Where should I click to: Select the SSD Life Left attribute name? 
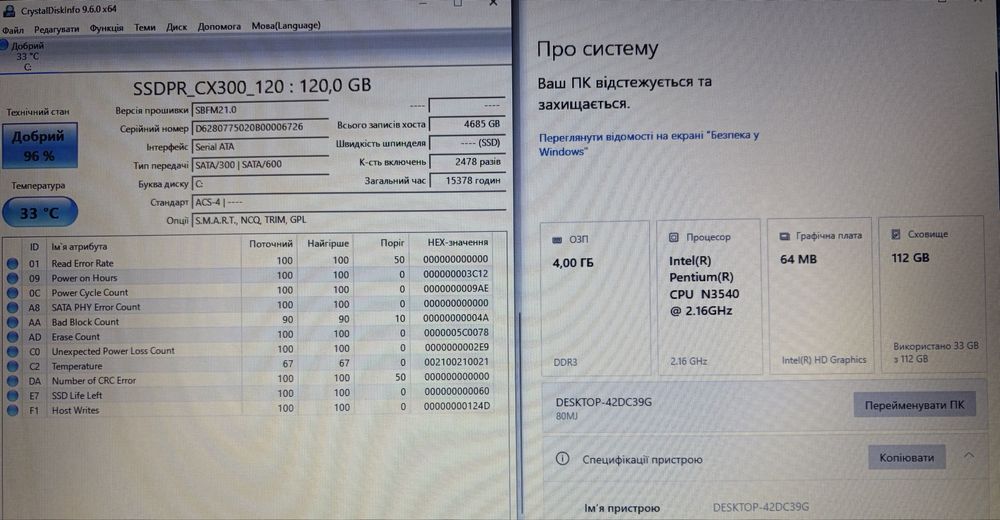[77, 396]
